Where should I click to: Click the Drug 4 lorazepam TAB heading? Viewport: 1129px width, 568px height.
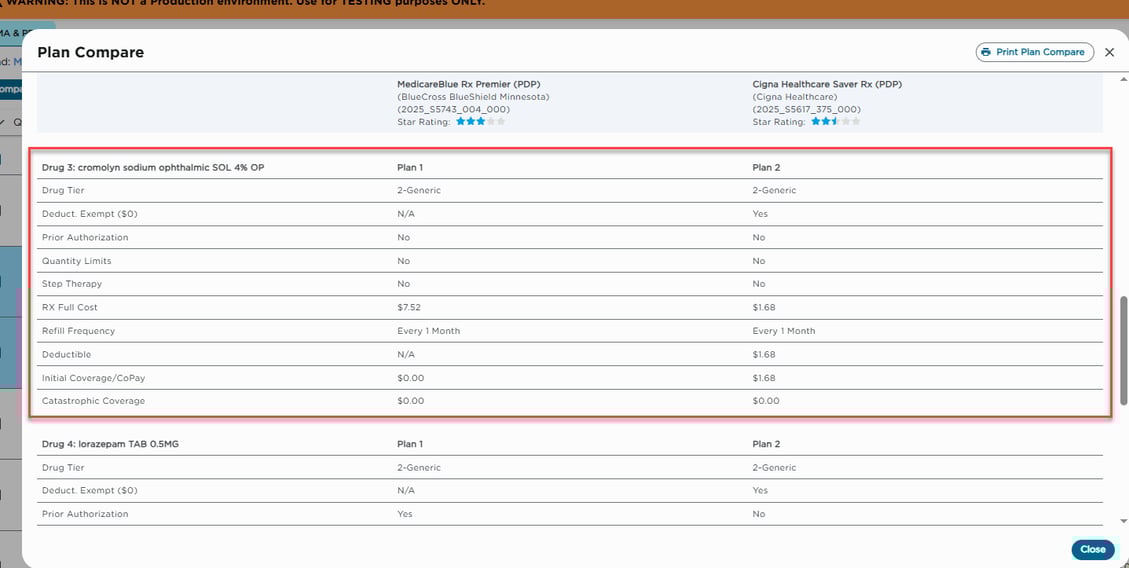134,444
